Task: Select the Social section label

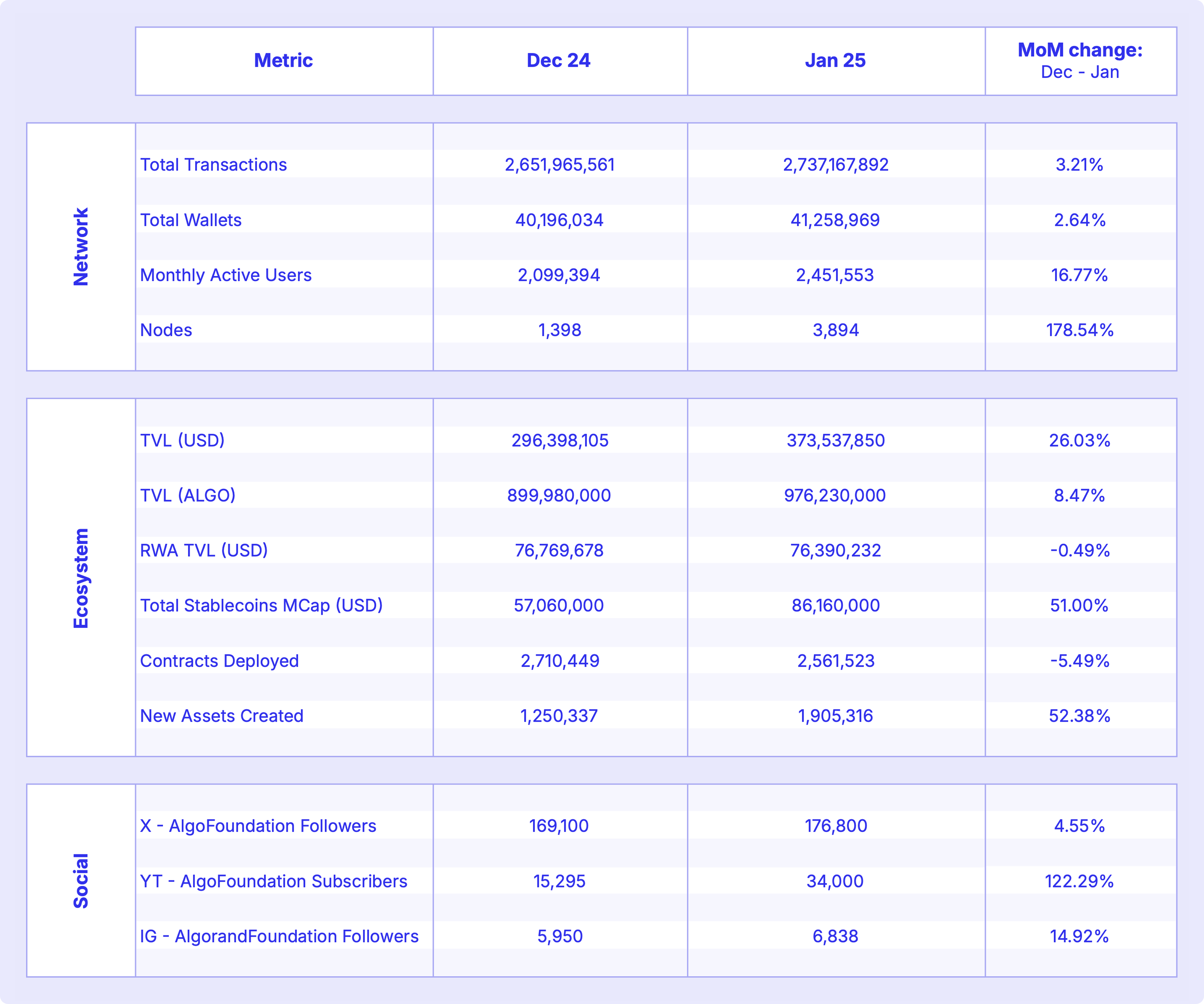Action: [81, 881]
